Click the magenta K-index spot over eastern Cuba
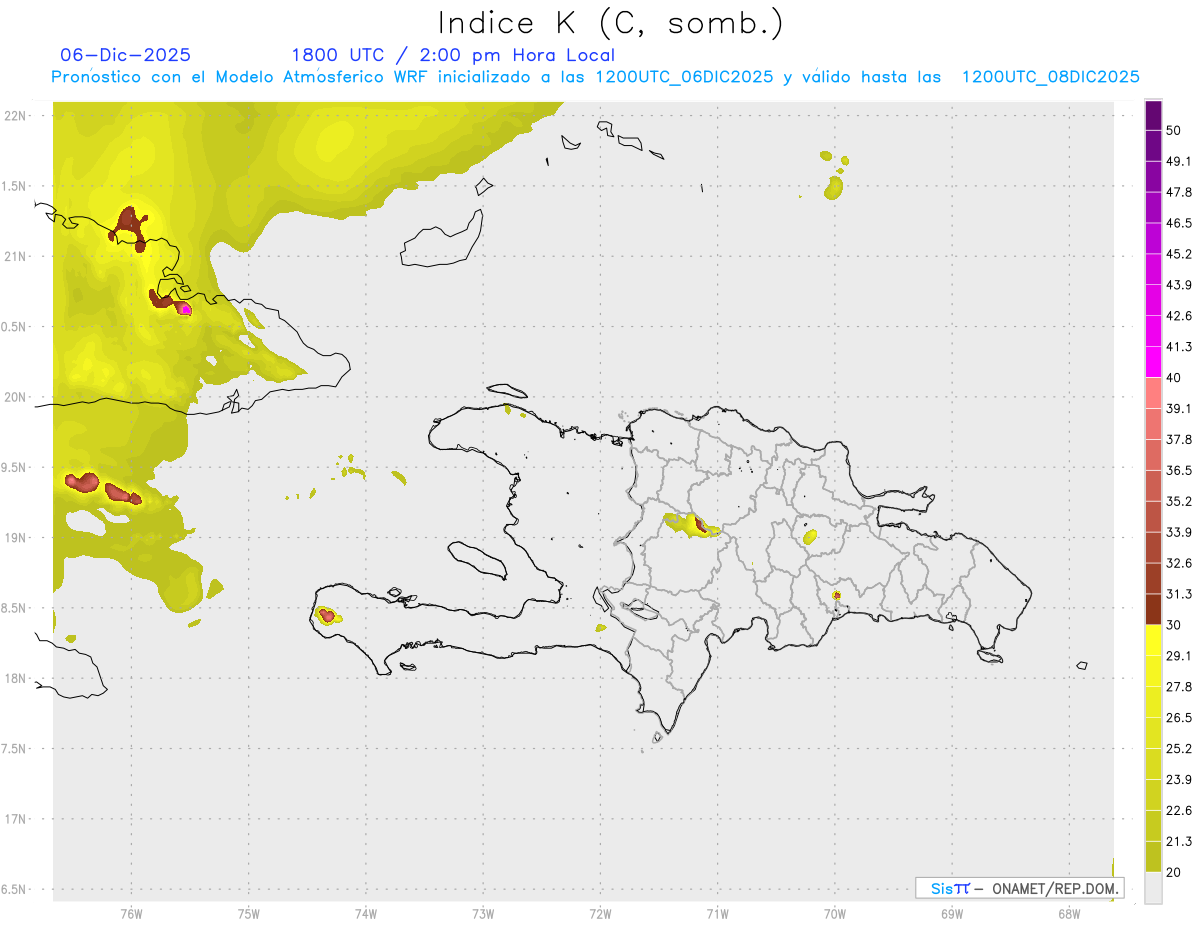The width and height of the screenshot is (1200, 927). coord(184,309)
